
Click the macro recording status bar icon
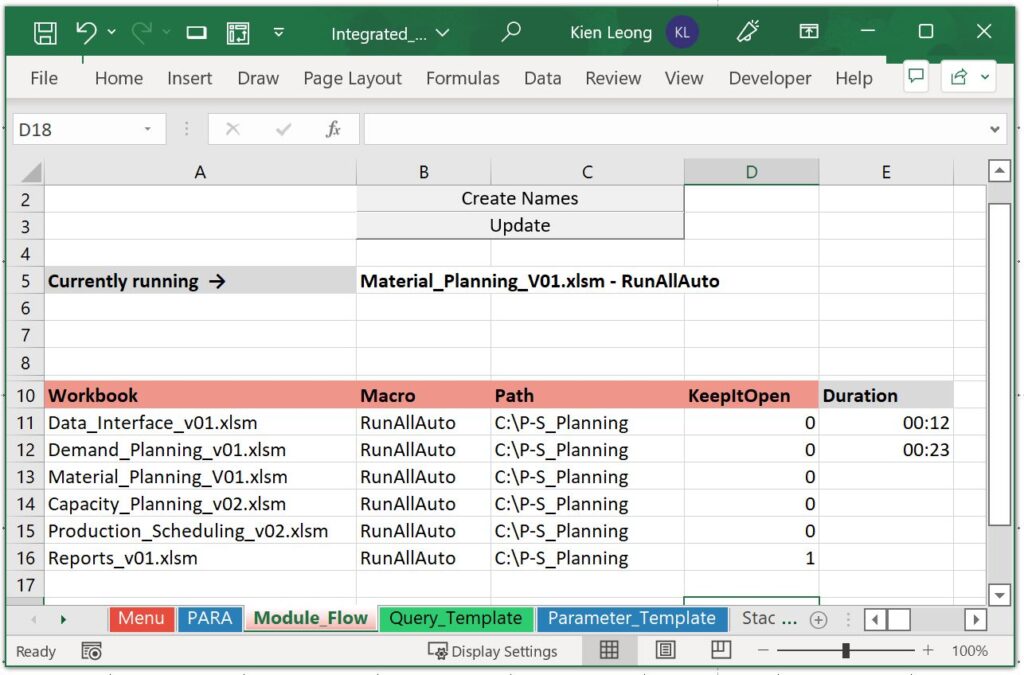91,651
